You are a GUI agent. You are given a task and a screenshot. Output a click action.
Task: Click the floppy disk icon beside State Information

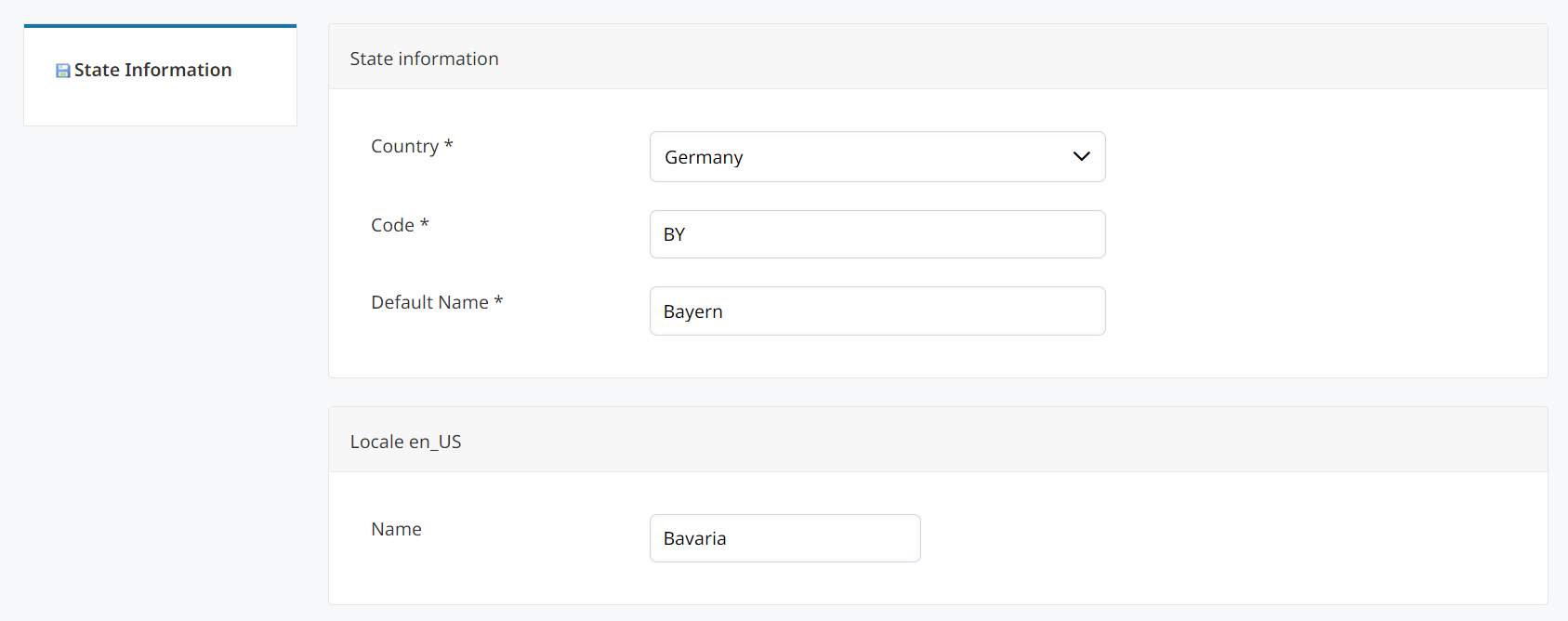click(63, 71)
